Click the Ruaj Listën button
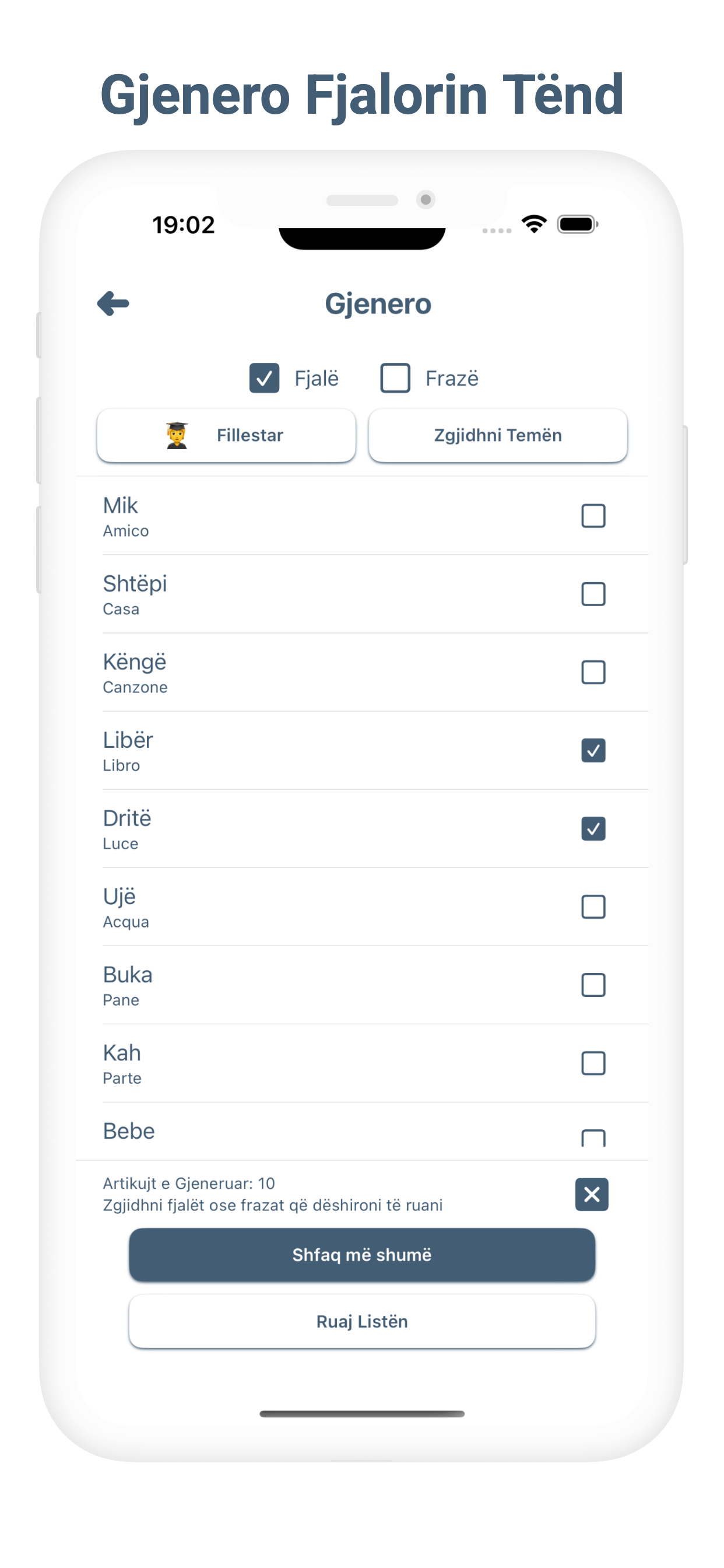The width and height of the screenshot is (724, 1568). (362, 1321)
